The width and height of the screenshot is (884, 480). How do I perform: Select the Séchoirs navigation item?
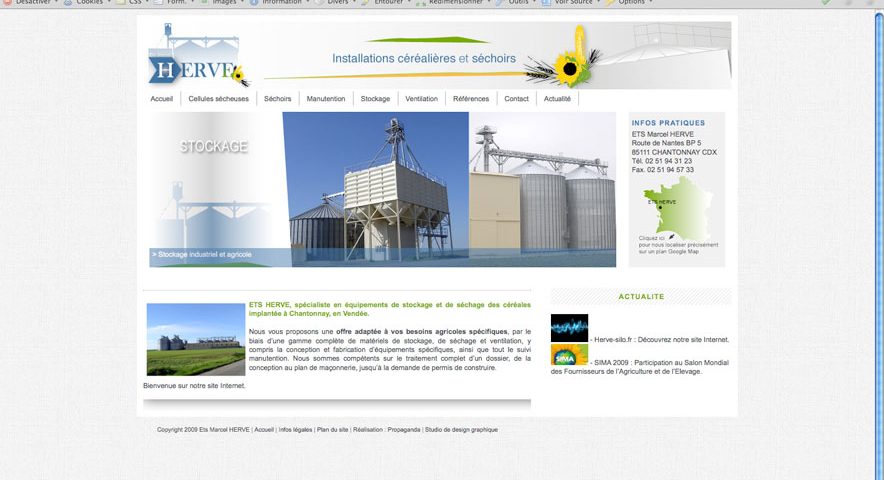277,99
